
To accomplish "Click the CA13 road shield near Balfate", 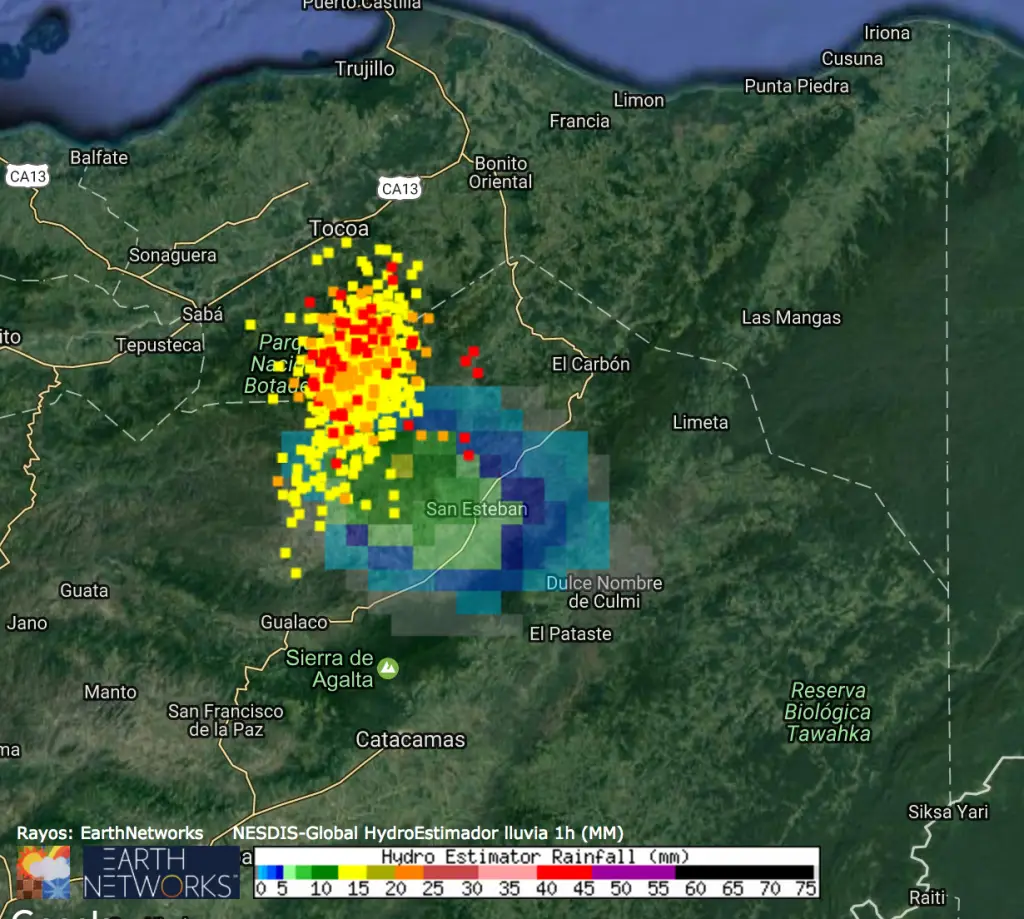I will [x=28, y=176].
